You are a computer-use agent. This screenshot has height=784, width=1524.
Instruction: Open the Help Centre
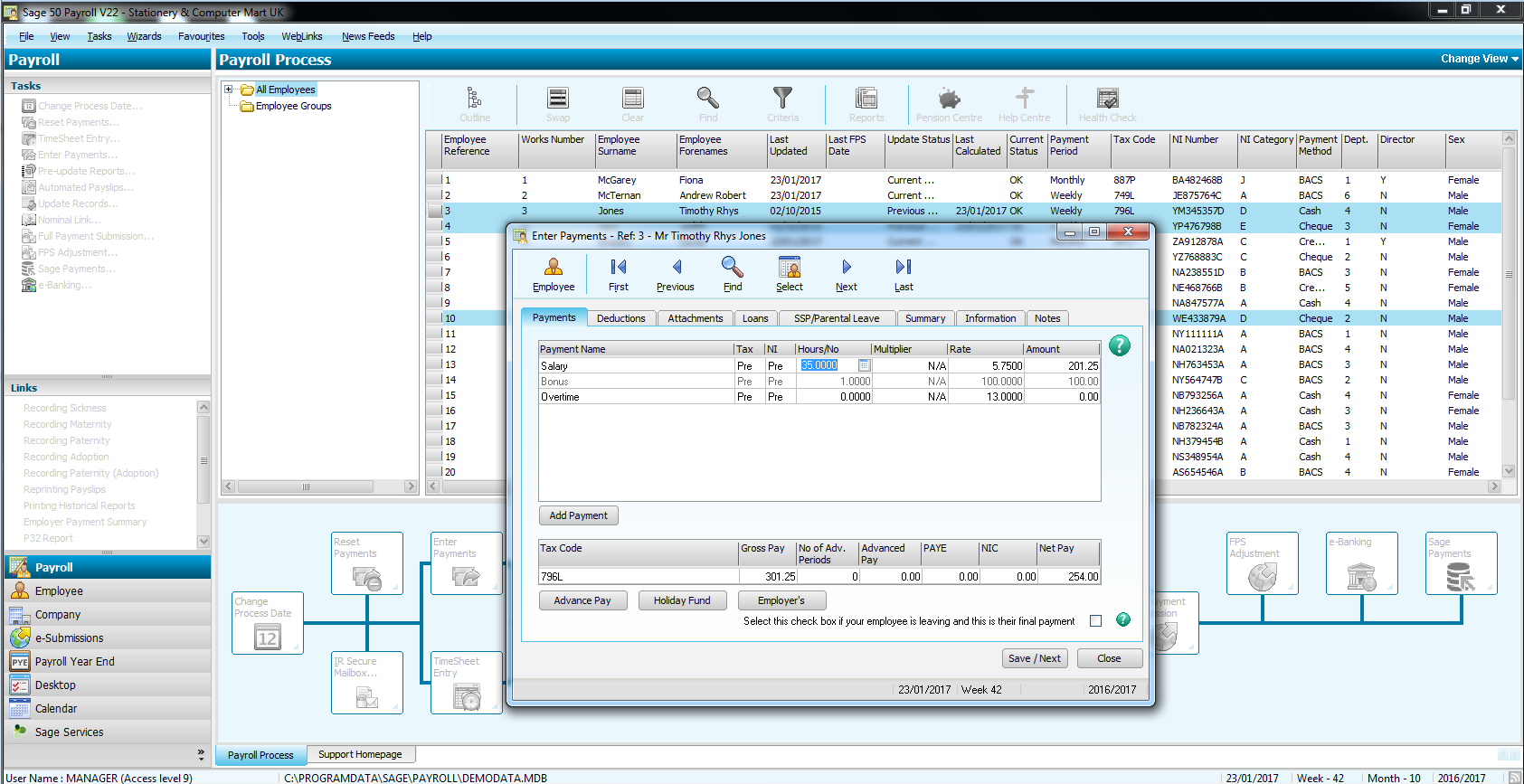[x=1024, y=104]
